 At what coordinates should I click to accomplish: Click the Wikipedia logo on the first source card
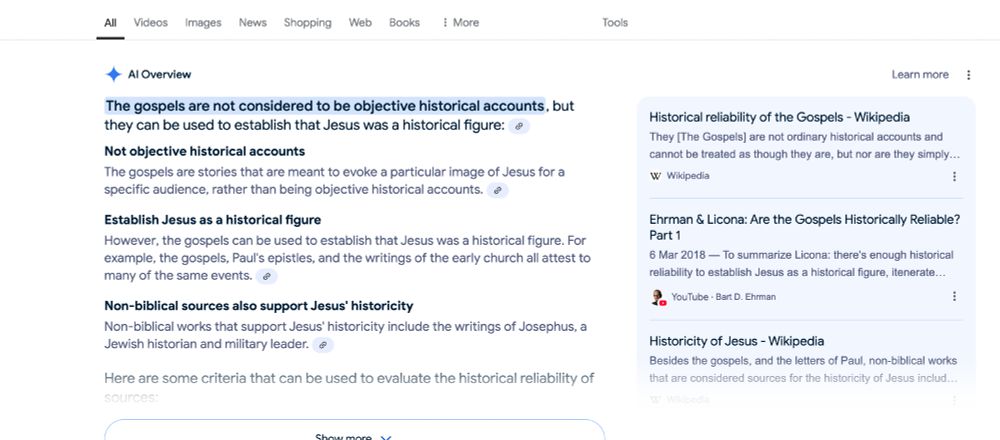[x=655, y=176]
